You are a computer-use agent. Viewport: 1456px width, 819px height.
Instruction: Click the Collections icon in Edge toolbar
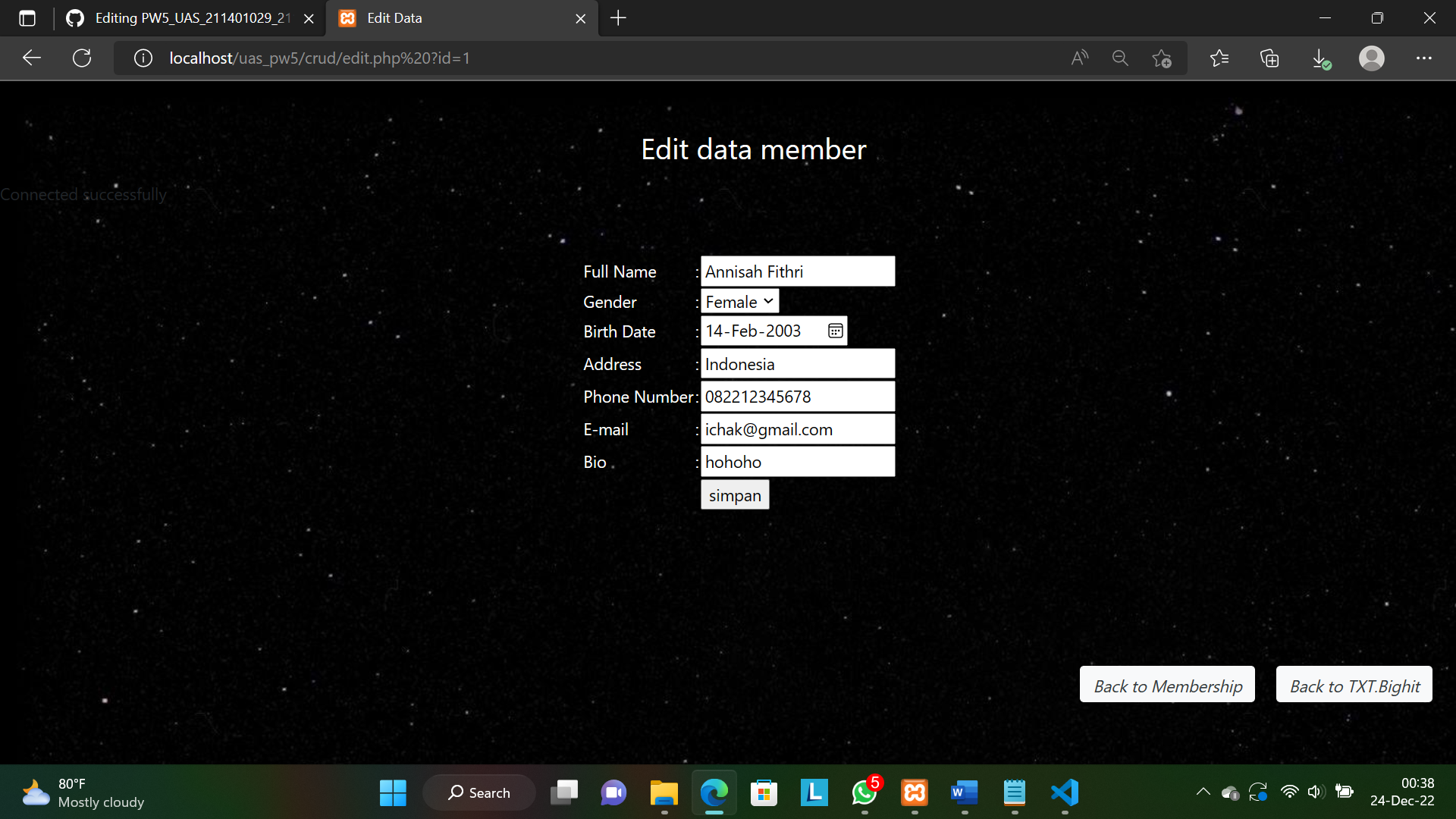pyautogui.click(x=1269, y=58)
